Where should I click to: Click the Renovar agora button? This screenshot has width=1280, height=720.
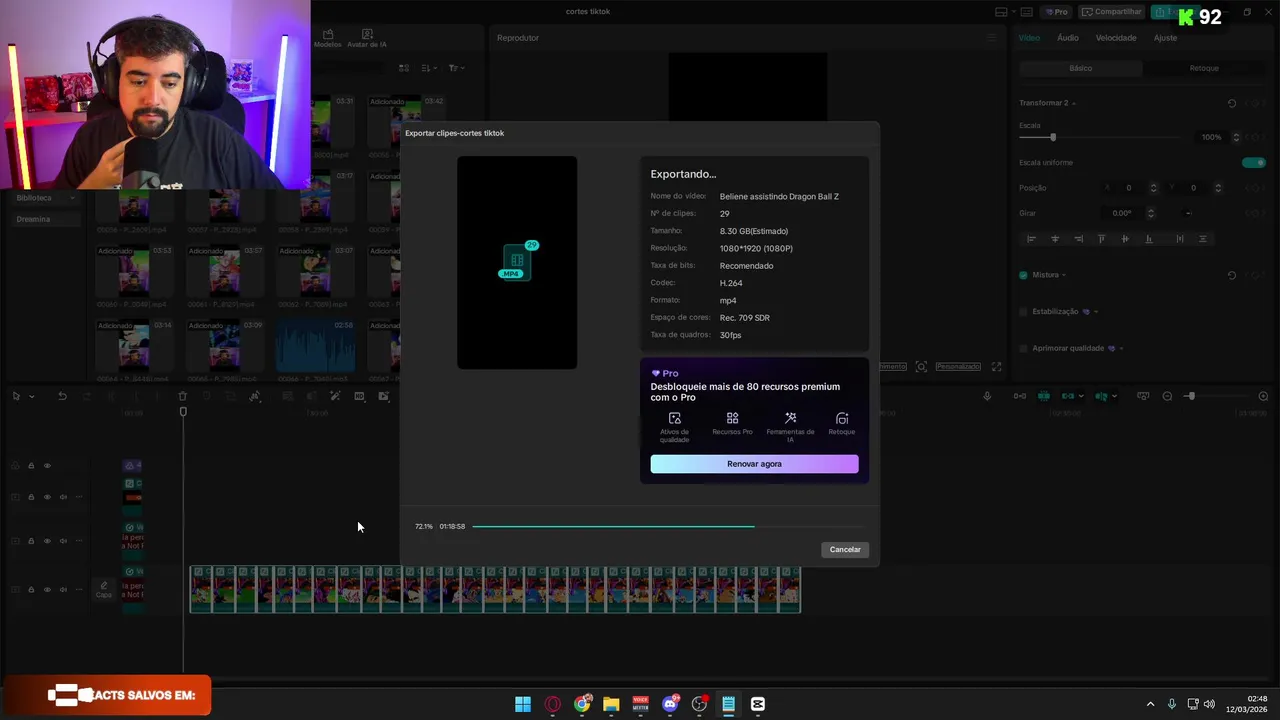click(x=754, y=464)
